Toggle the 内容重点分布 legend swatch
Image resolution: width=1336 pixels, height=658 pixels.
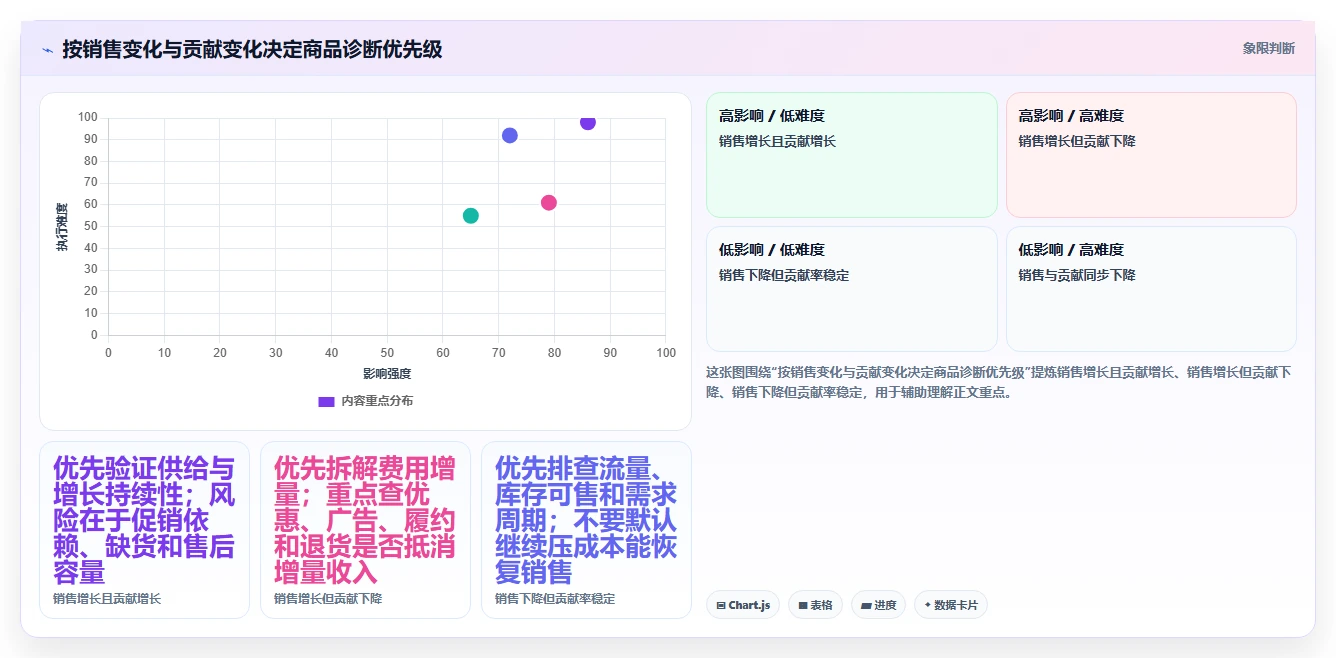tap(326, 401)
